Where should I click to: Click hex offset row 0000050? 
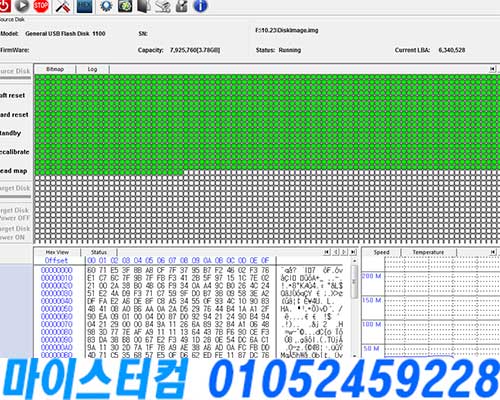click(x=57, y=309)
